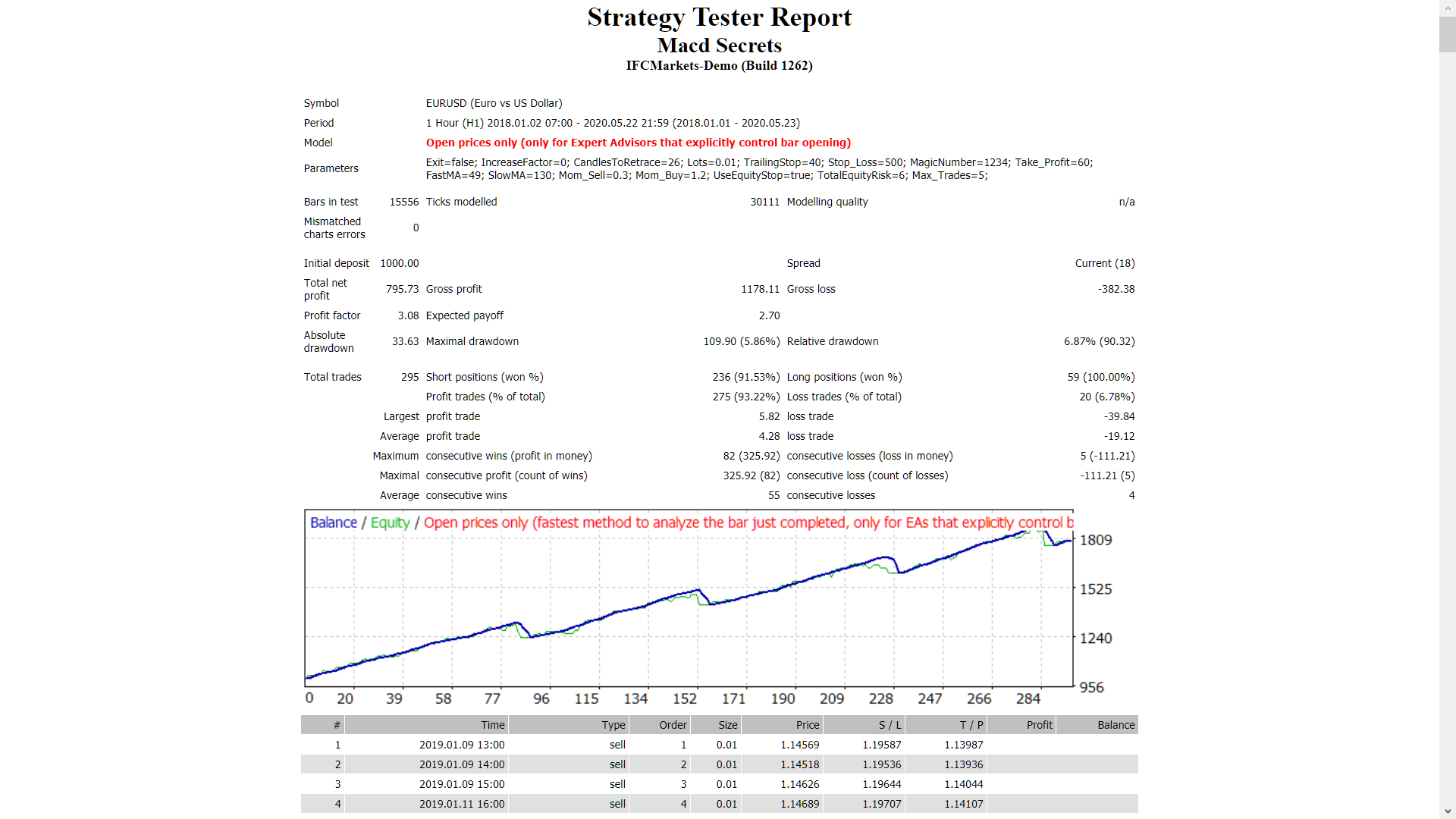The image size is (1456, 819).
Task: Click the 'Strategy Tester Report' title
Action: 719,17
